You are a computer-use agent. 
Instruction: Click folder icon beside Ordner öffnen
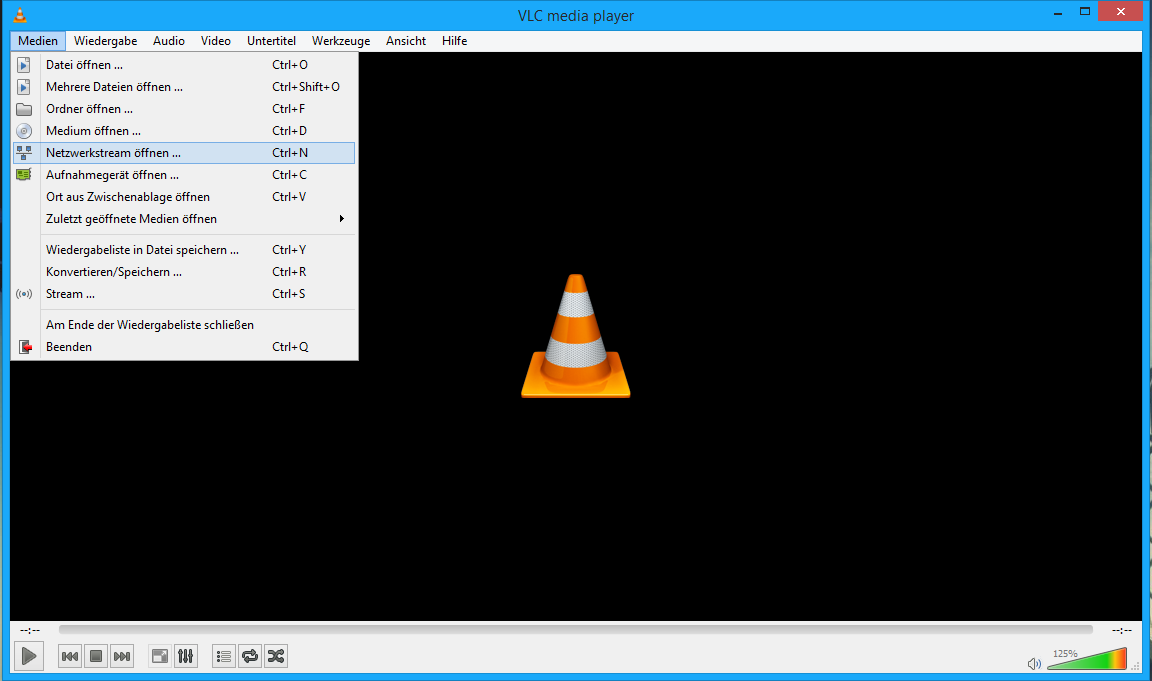(x=24, y=109)
